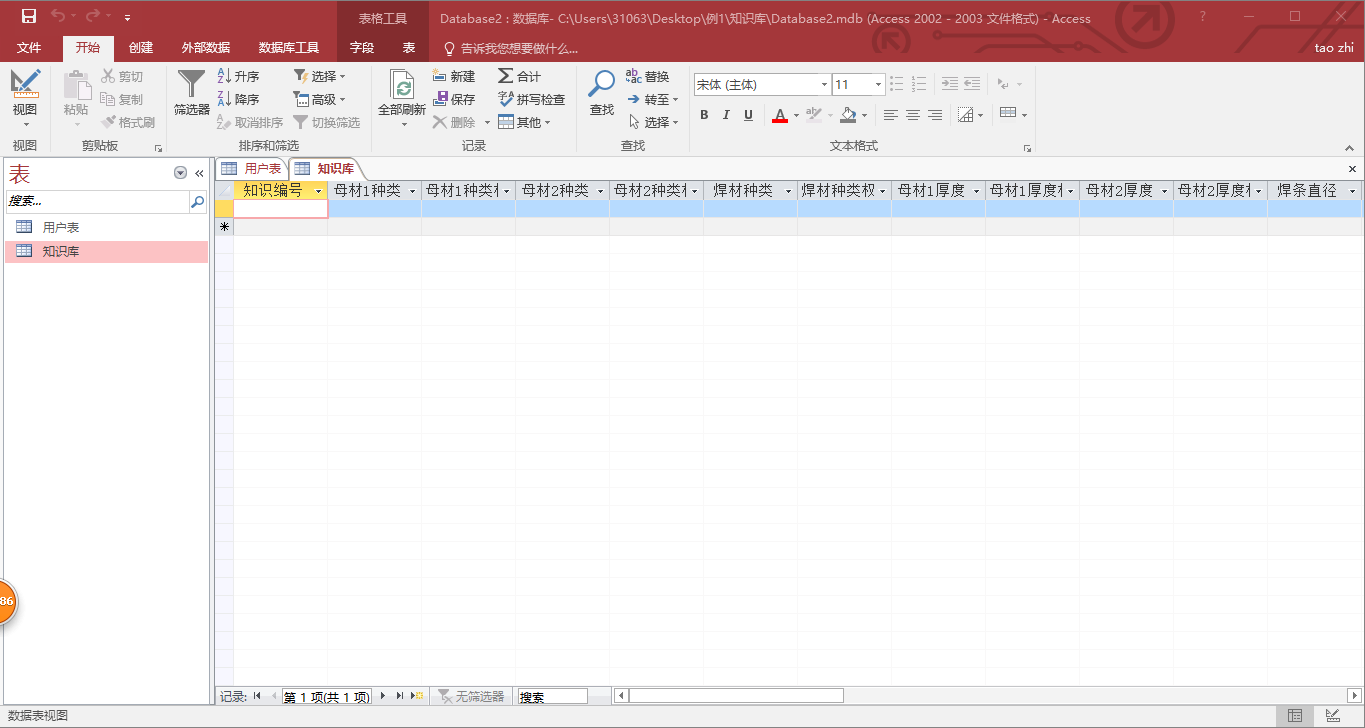Toggle italic text formatting

pyautogui.click(x=726, y=115)
